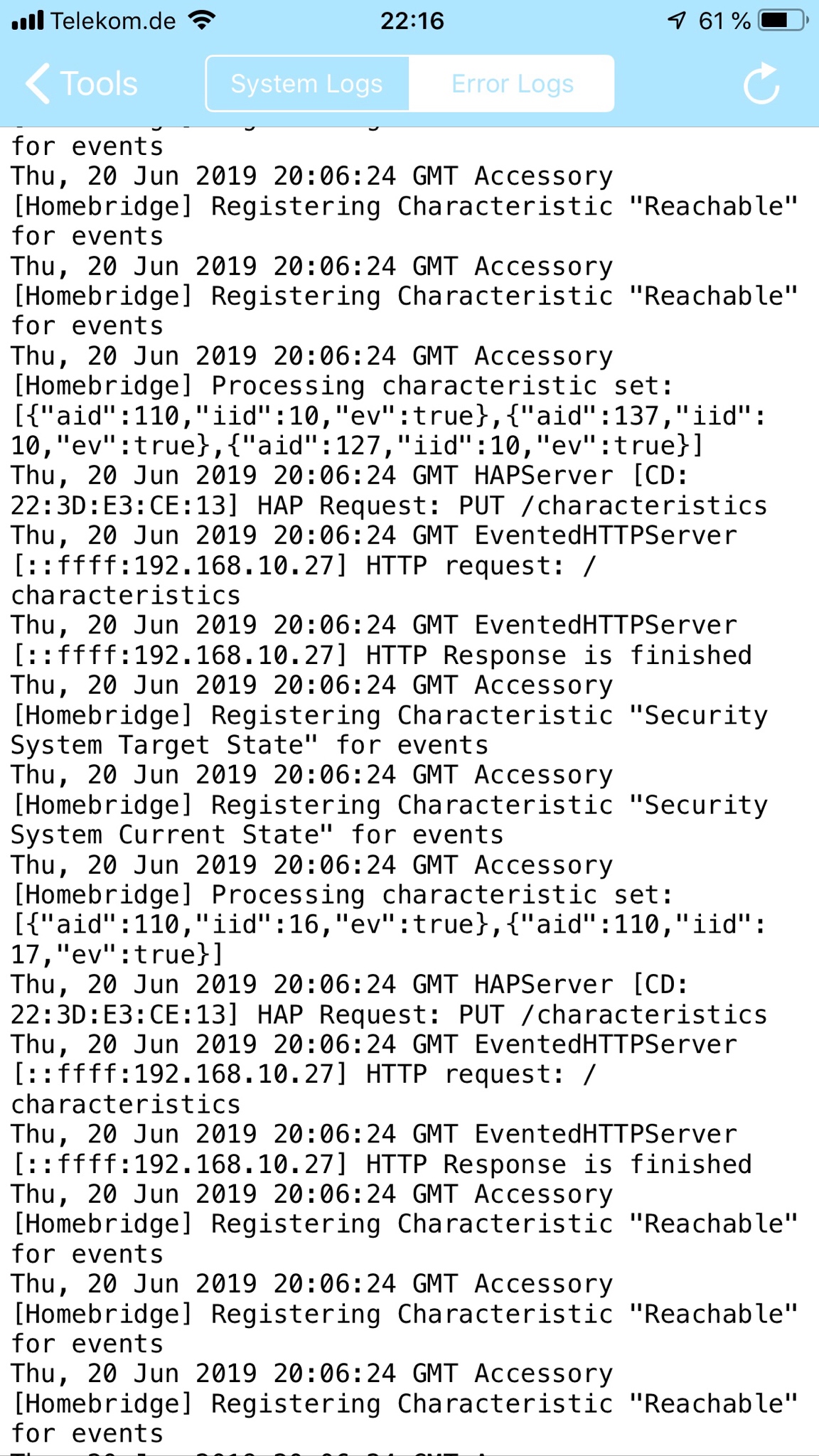
Task: Tap the location services arrow icon
Action: (676, 21)
